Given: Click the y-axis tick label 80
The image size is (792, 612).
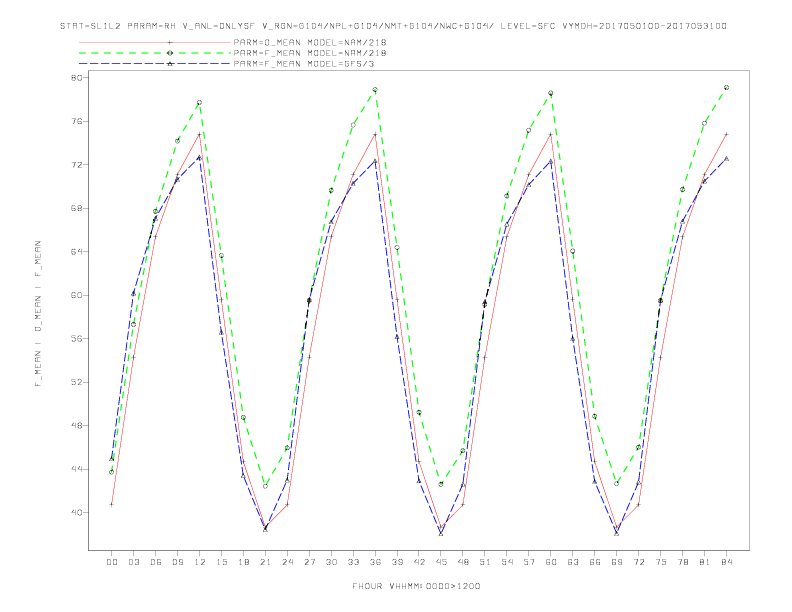Looking at the screenshot, I should point(77,78).
